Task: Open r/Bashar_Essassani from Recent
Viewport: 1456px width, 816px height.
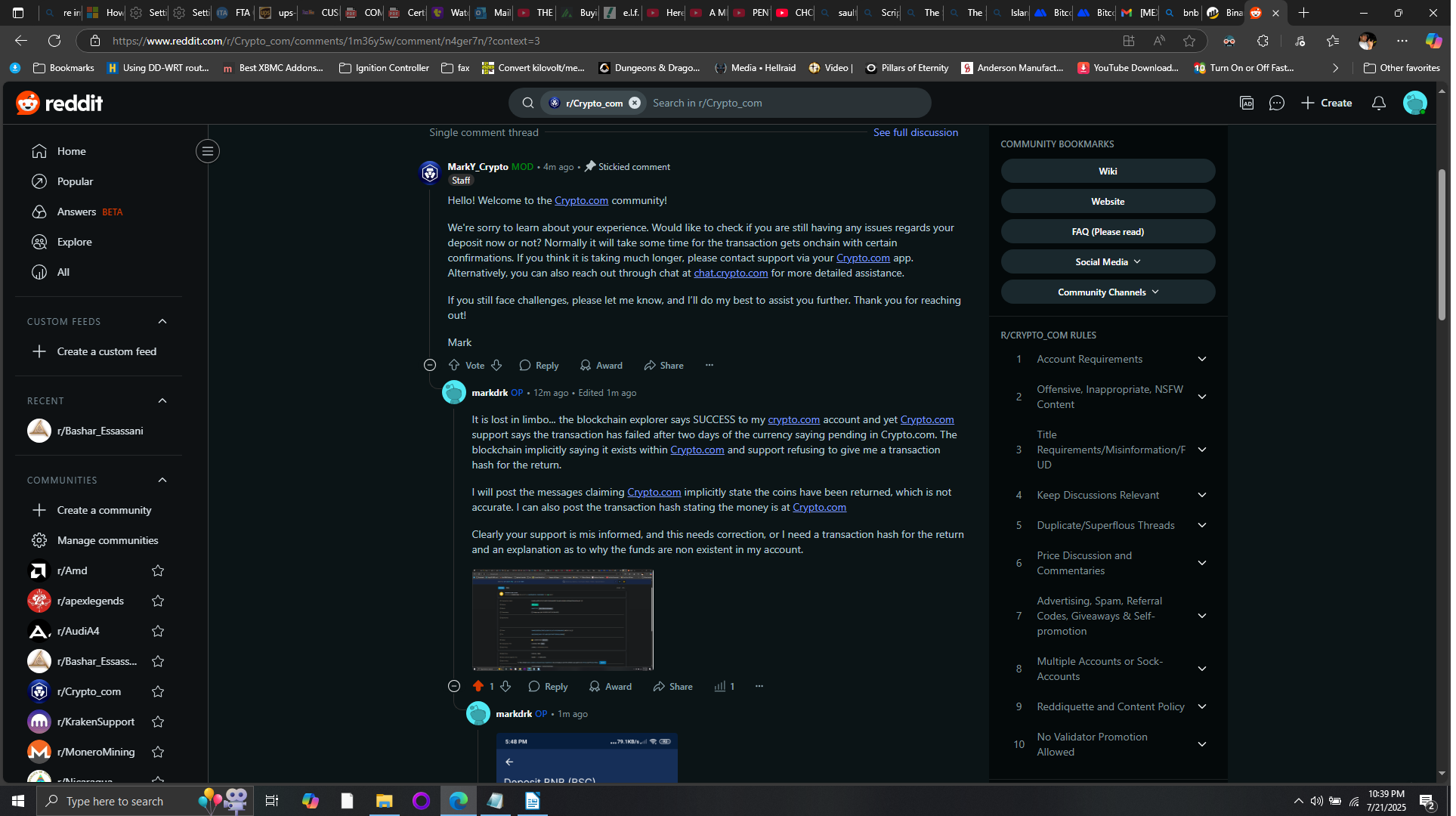Action: (x=99, y=432)
